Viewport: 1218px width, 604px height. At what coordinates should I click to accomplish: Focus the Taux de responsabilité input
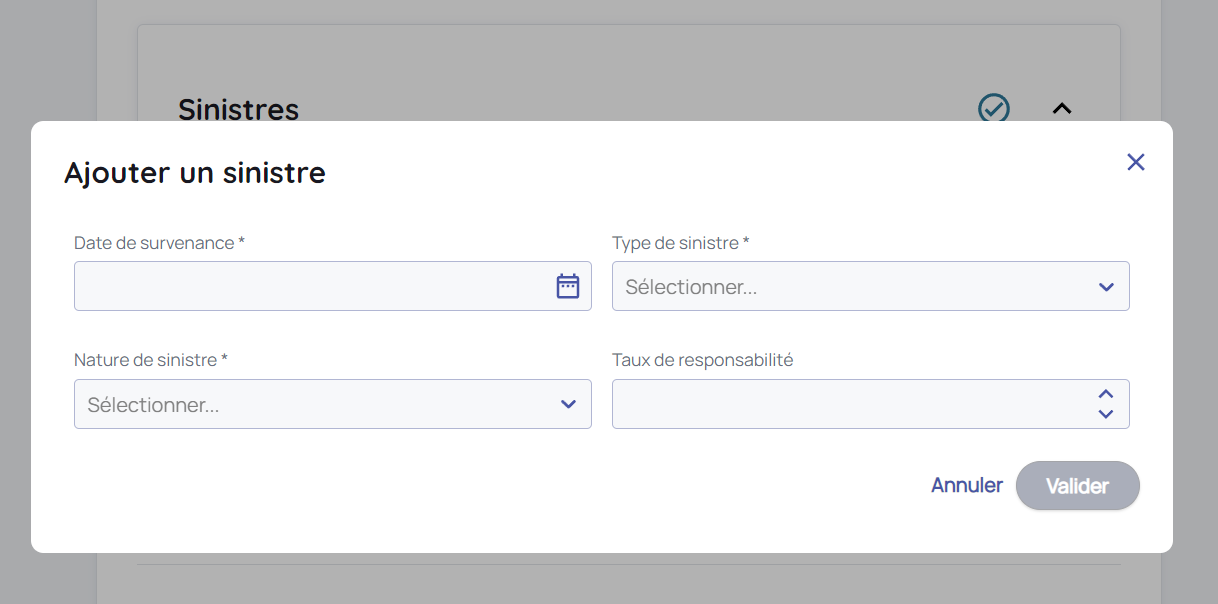coord(850,404)
